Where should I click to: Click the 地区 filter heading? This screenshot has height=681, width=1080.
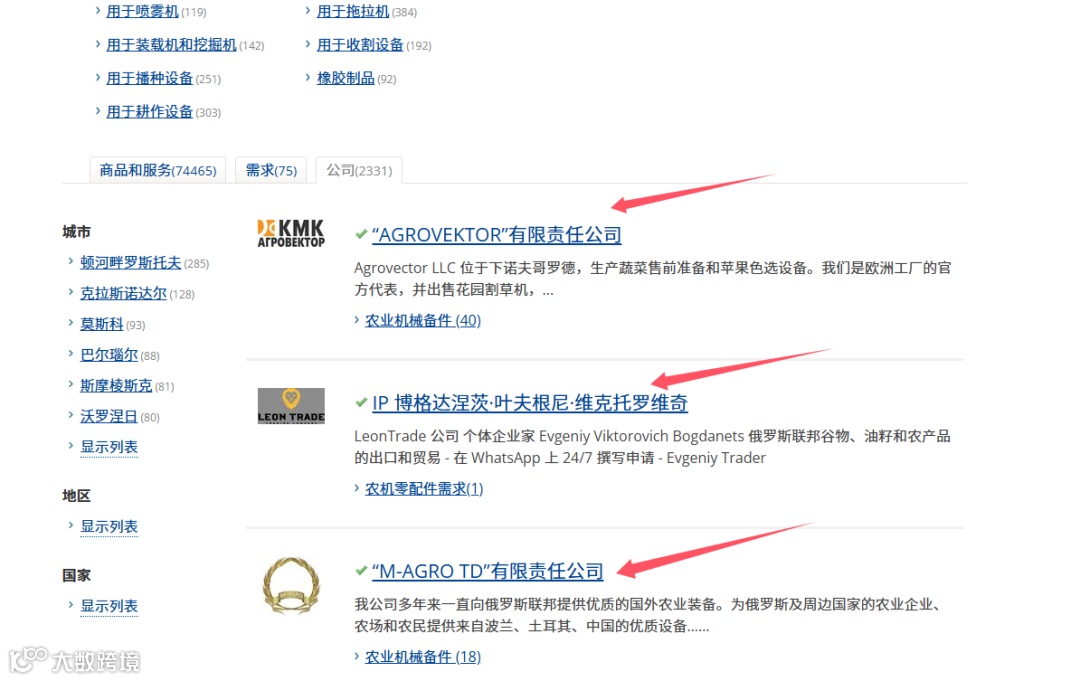76,496
